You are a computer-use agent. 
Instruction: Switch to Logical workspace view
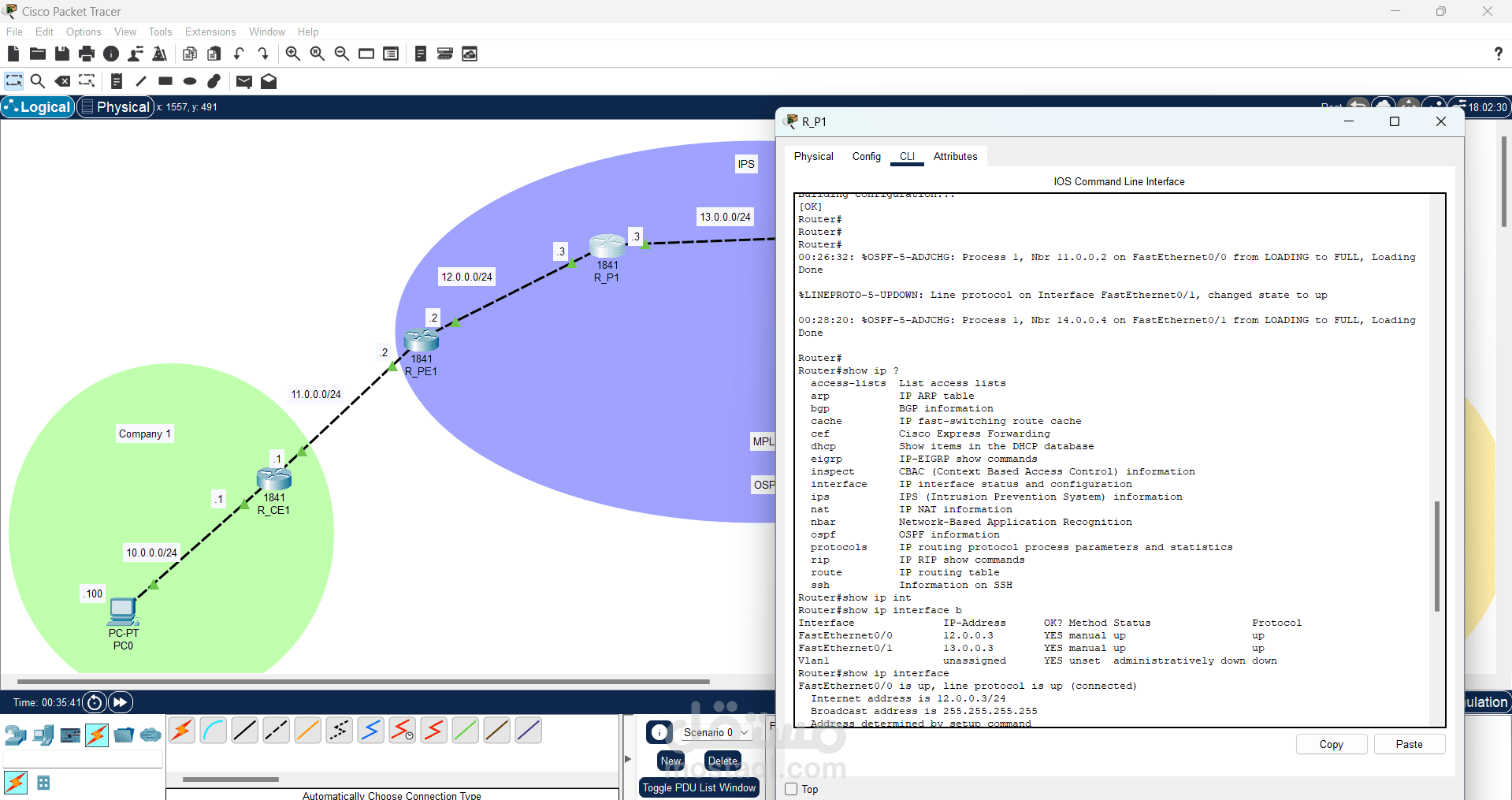tap(38, 107)
